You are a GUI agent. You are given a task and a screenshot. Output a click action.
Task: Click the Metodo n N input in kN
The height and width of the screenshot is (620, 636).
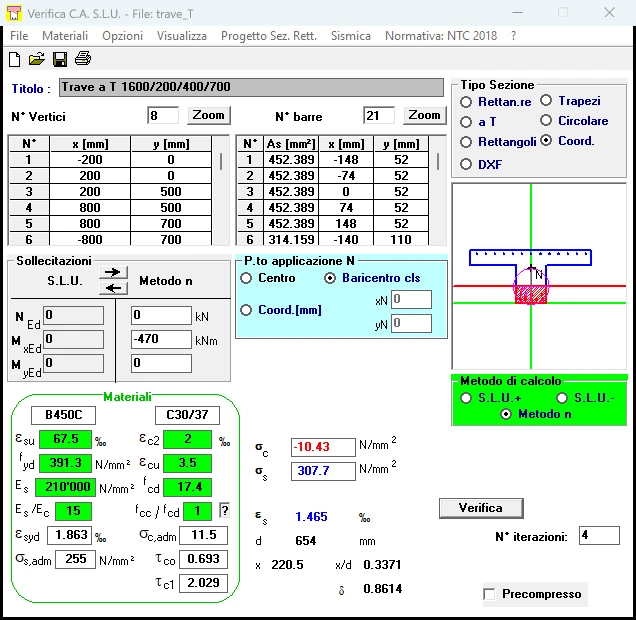point(161,315)
